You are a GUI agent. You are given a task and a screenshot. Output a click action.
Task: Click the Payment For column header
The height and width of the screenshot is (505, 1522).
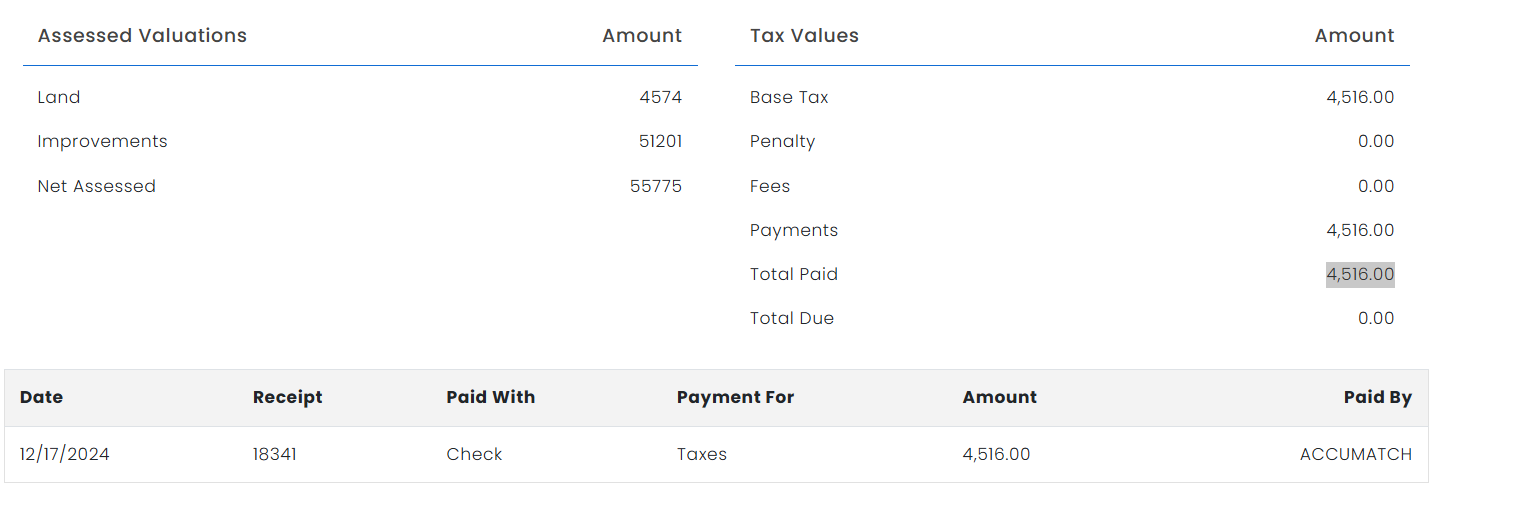(735, 397)
